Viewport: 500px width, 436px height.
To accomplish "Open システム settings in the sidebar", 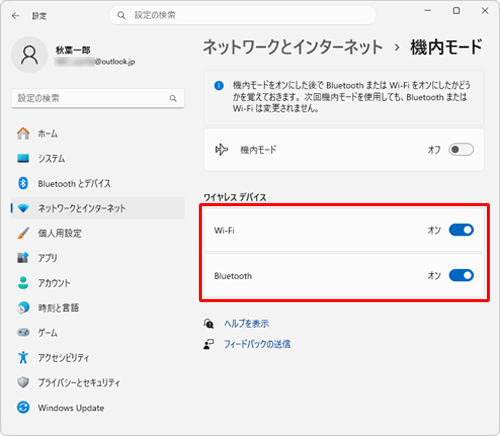I will coord(98,158).
